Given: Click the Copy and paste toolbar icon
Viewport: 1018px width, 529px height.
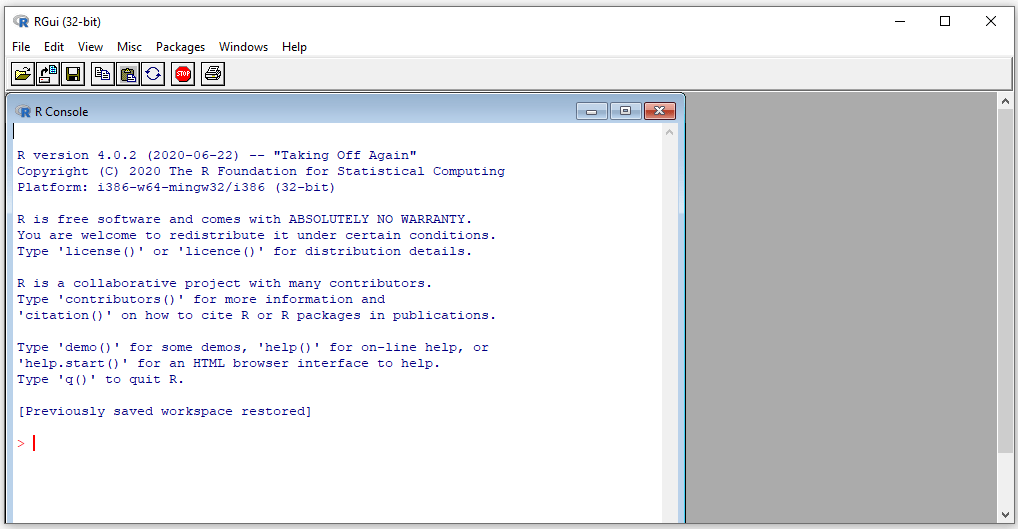Looking at the screenshot, I should click(153, 73).
